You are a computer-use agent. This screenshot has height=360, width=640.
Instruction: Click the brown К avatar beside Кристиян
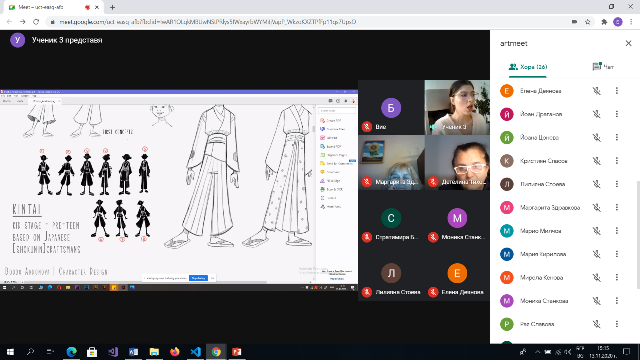[x=507, y=161]
